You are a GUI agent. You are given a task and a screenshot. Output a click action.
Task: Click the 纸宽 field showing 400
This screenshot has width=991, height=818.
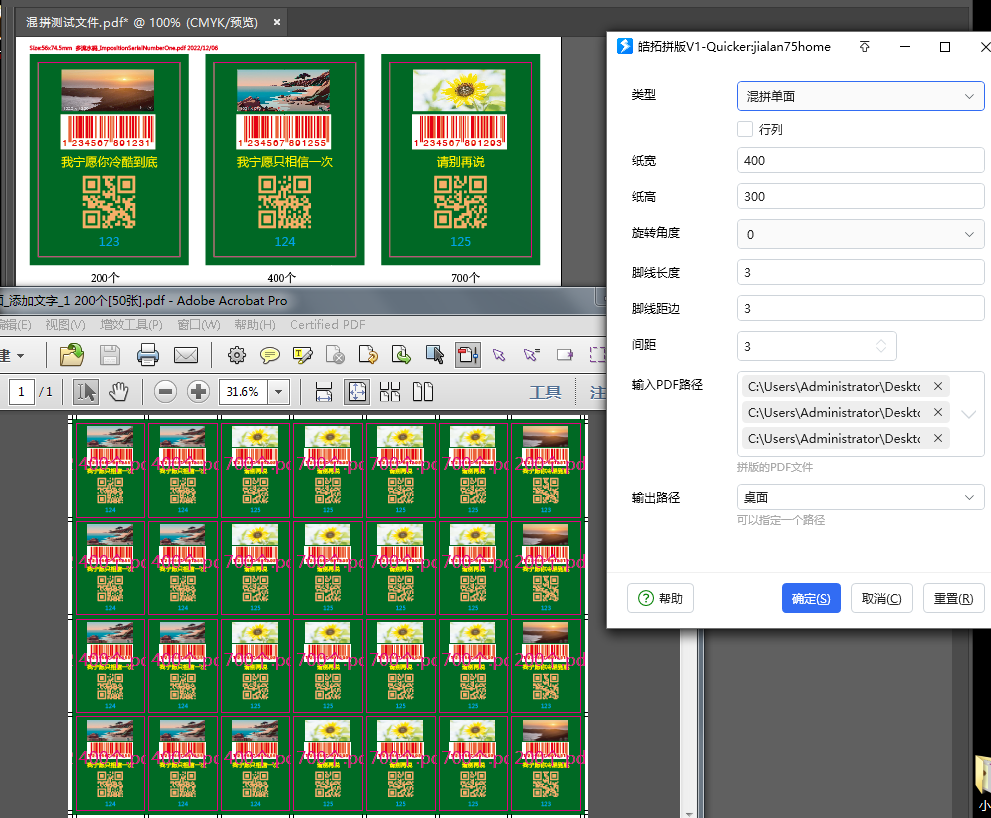[x=860, y=161]
